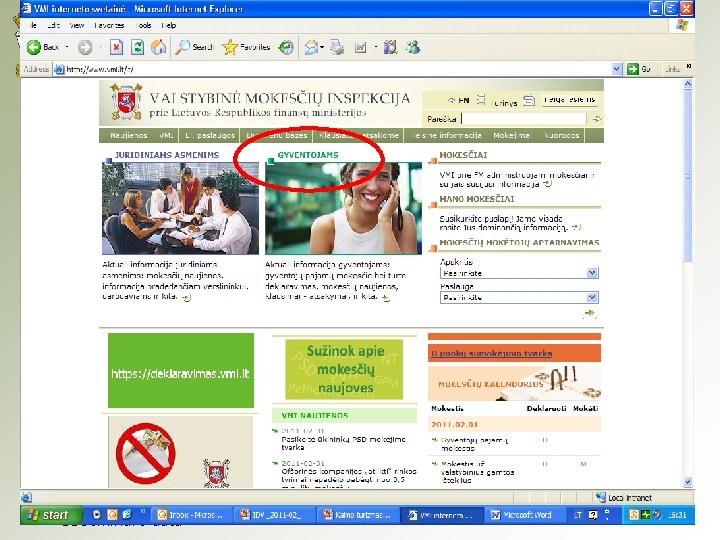Click Sužinok apie mokesčių naujoves banner

tap(344, 370)
